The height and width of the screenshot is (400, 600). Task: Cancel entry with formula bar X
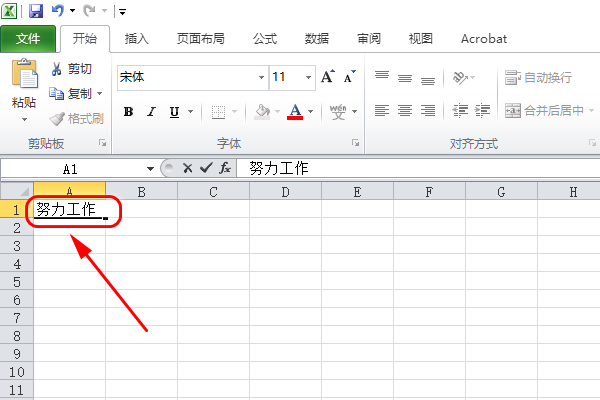click(188, 168)
